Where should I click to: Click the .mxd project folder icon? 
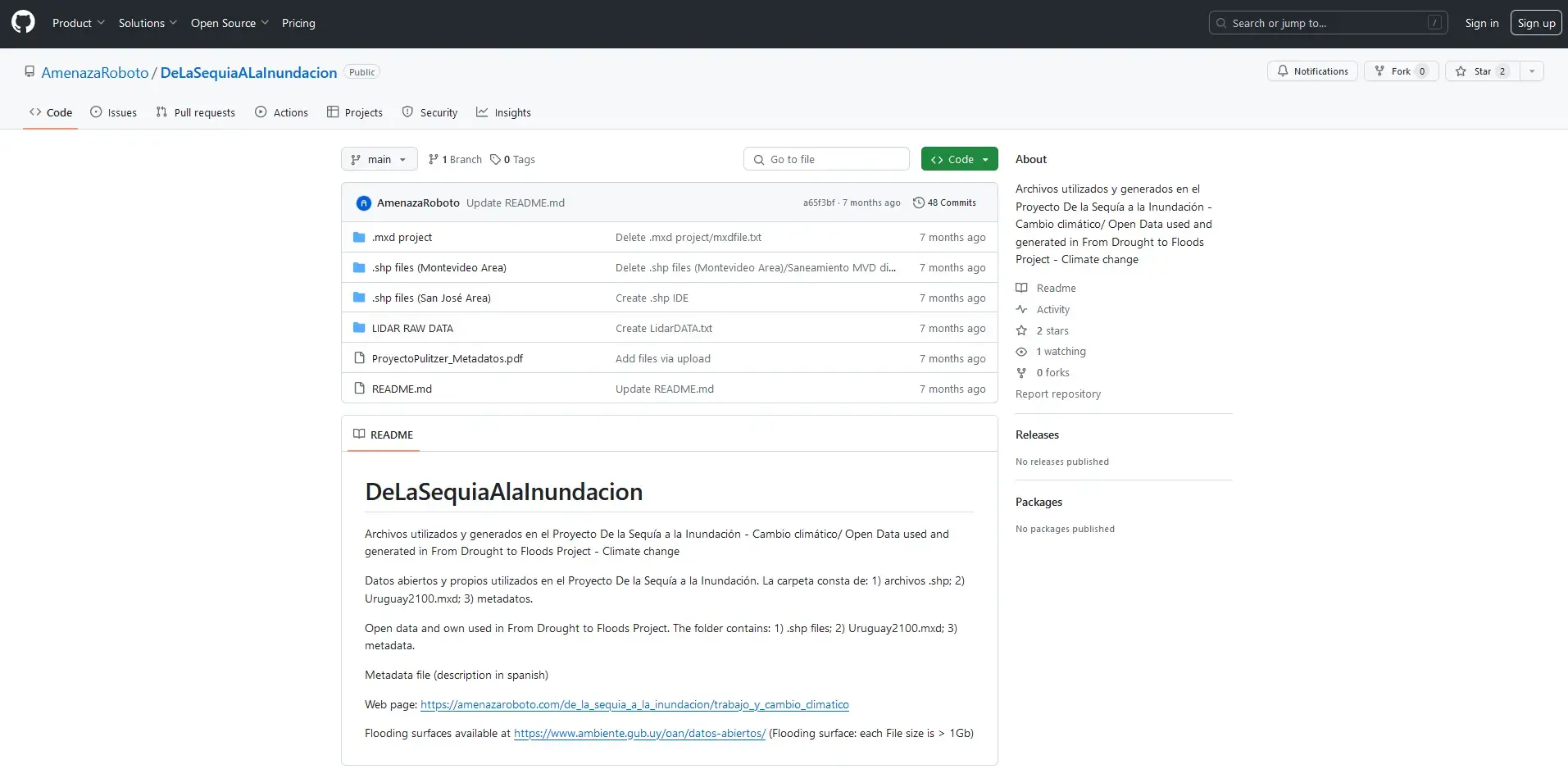[x=359, y=237]
